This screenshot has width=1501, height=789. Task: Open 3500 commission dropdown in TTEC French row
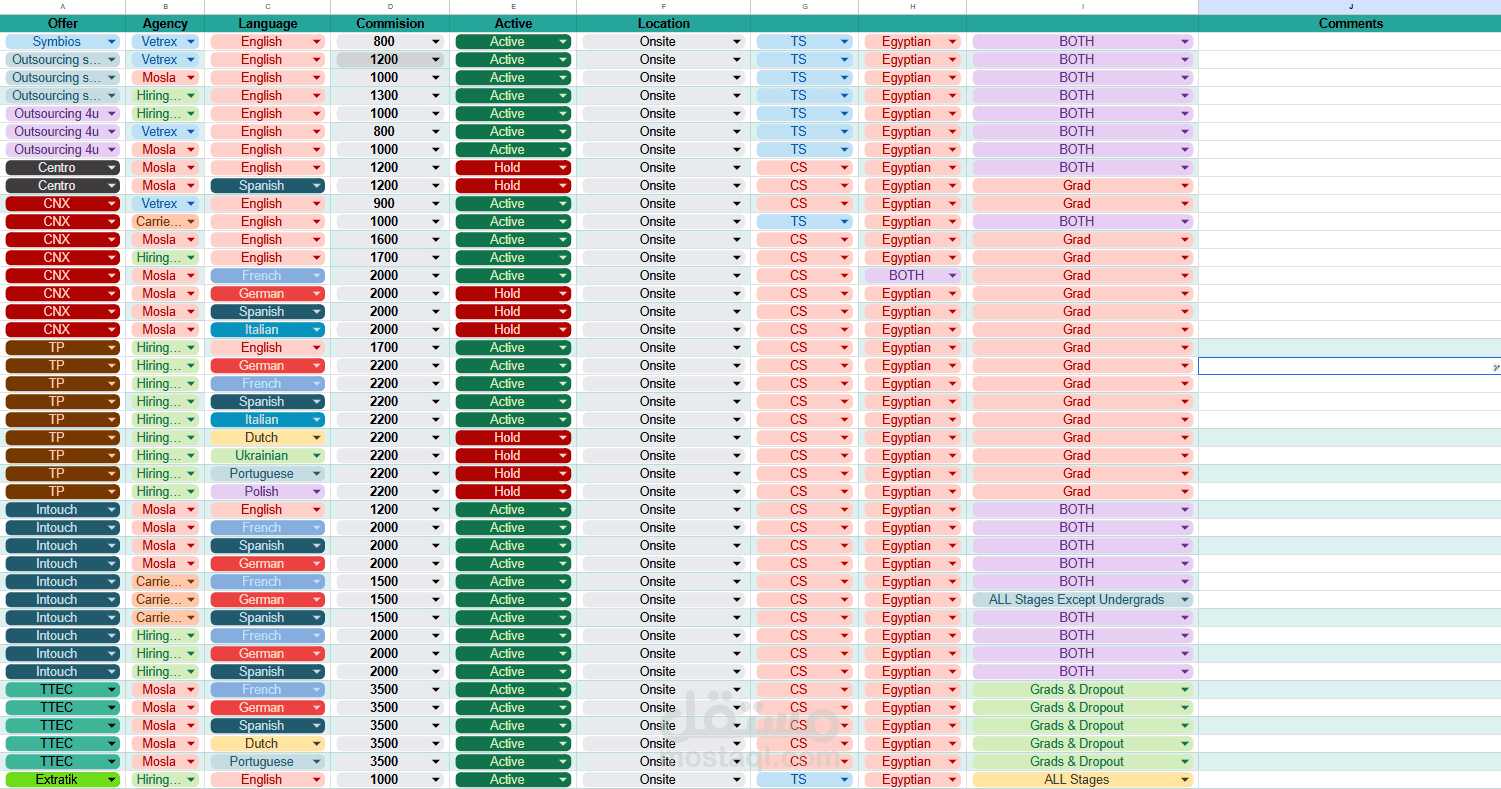point(390,690)
